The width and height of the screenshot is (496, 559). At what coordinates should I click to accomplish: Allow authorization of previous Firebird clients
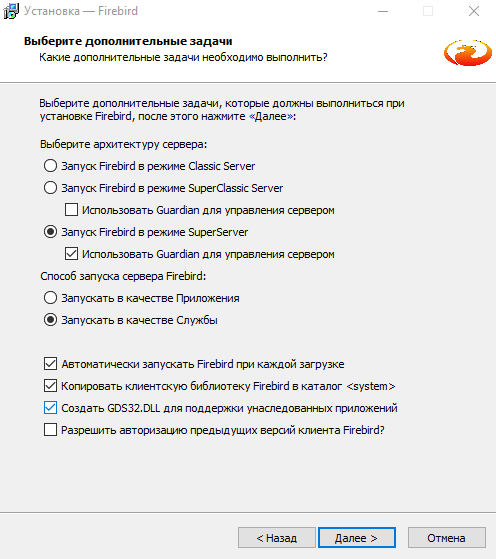point(50,430)
